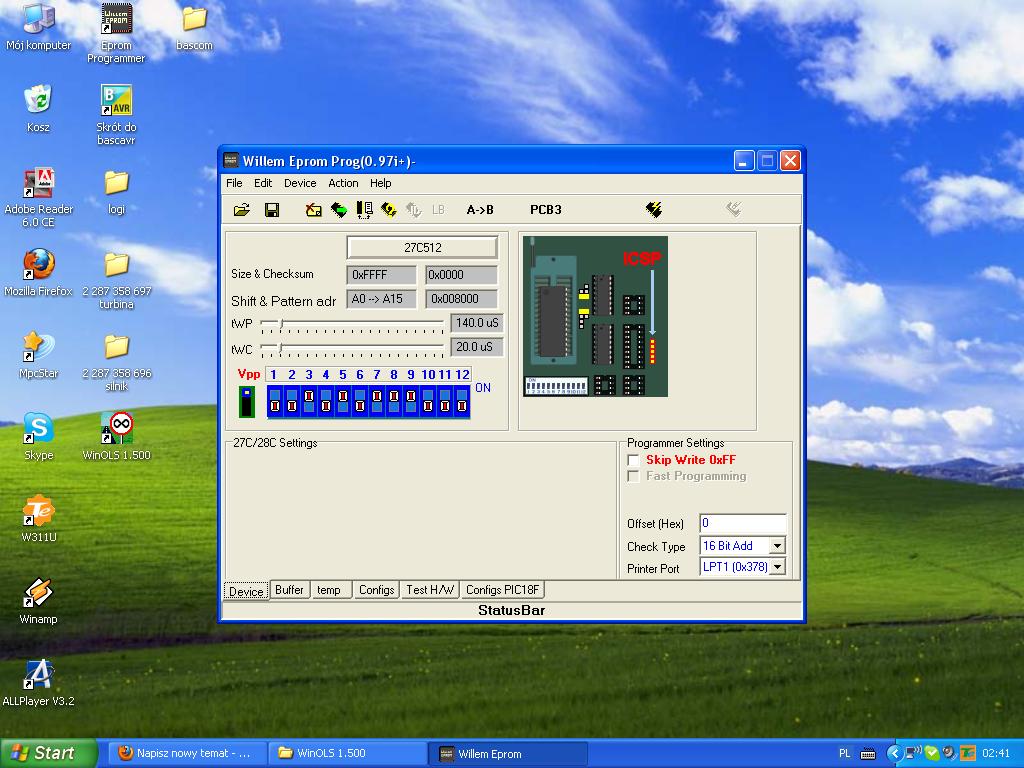Click the save floppy disk icon
Viewport: 1024px width, 768px height.
tap(271, 210)
